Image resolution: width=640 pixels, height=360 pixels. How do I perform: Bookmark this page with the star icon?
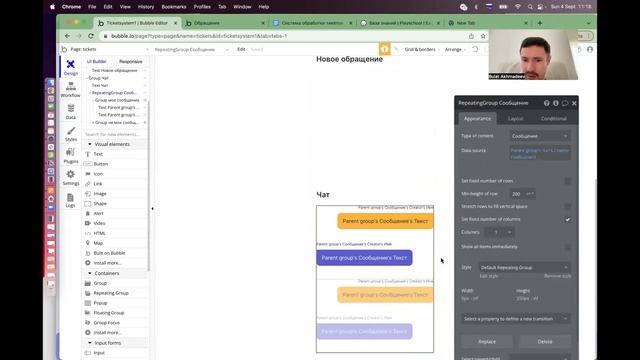[483, 36]
